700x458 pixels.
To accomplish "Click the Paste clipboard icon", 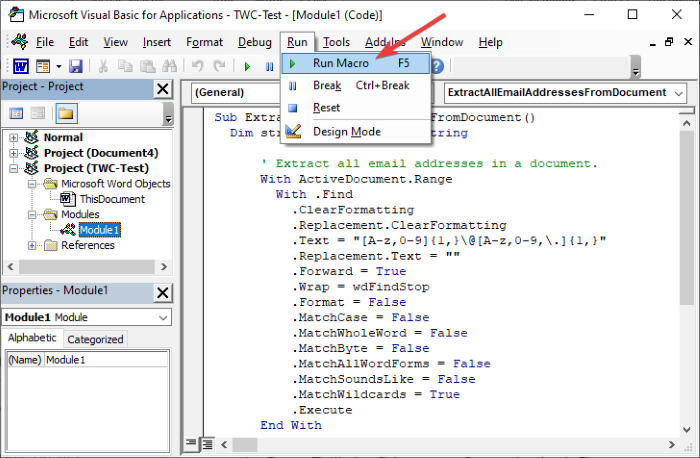I will [x=147, y=67].
